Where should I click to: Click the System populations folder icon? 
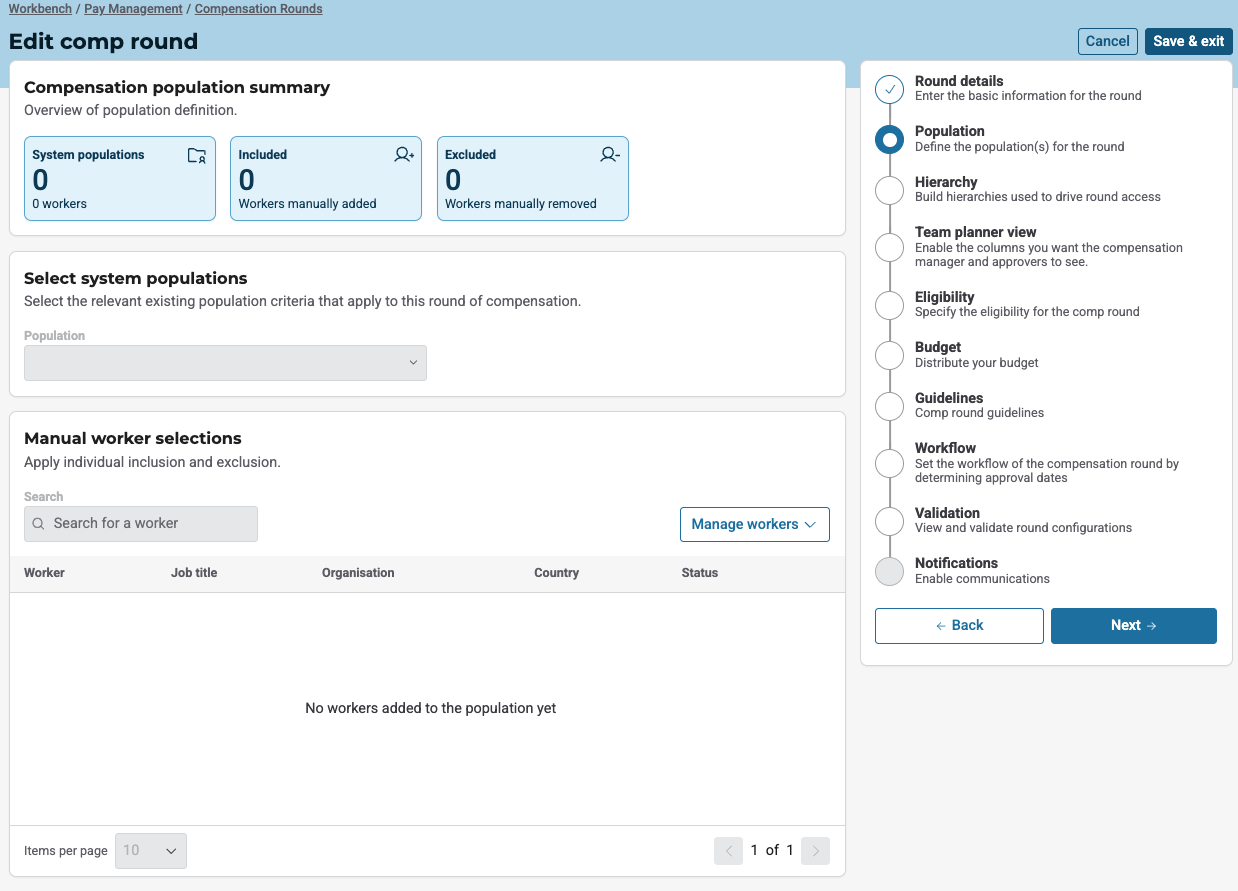(197, 155)
